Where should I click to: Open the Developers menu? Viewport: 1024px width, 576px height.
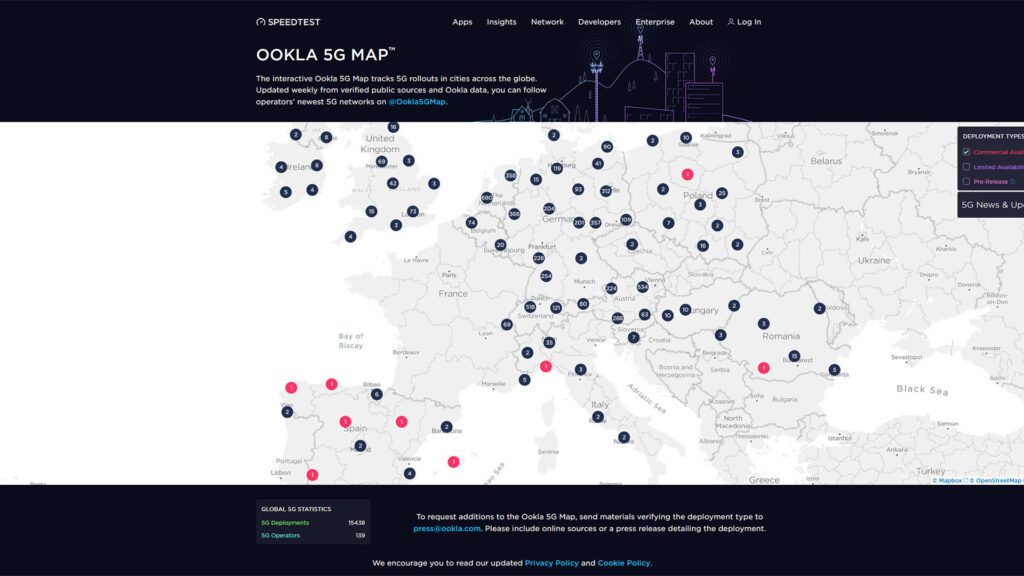[600, 22]
